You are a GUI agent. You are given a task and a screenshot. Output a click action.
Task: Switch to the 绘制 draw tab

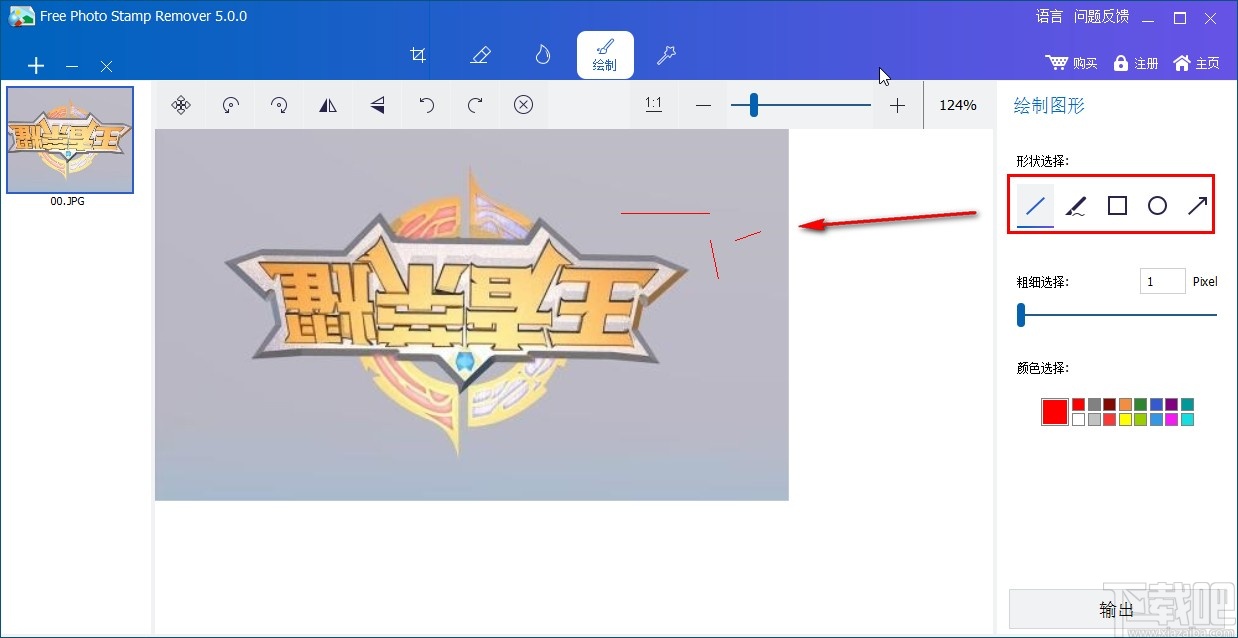pos(605,55)
